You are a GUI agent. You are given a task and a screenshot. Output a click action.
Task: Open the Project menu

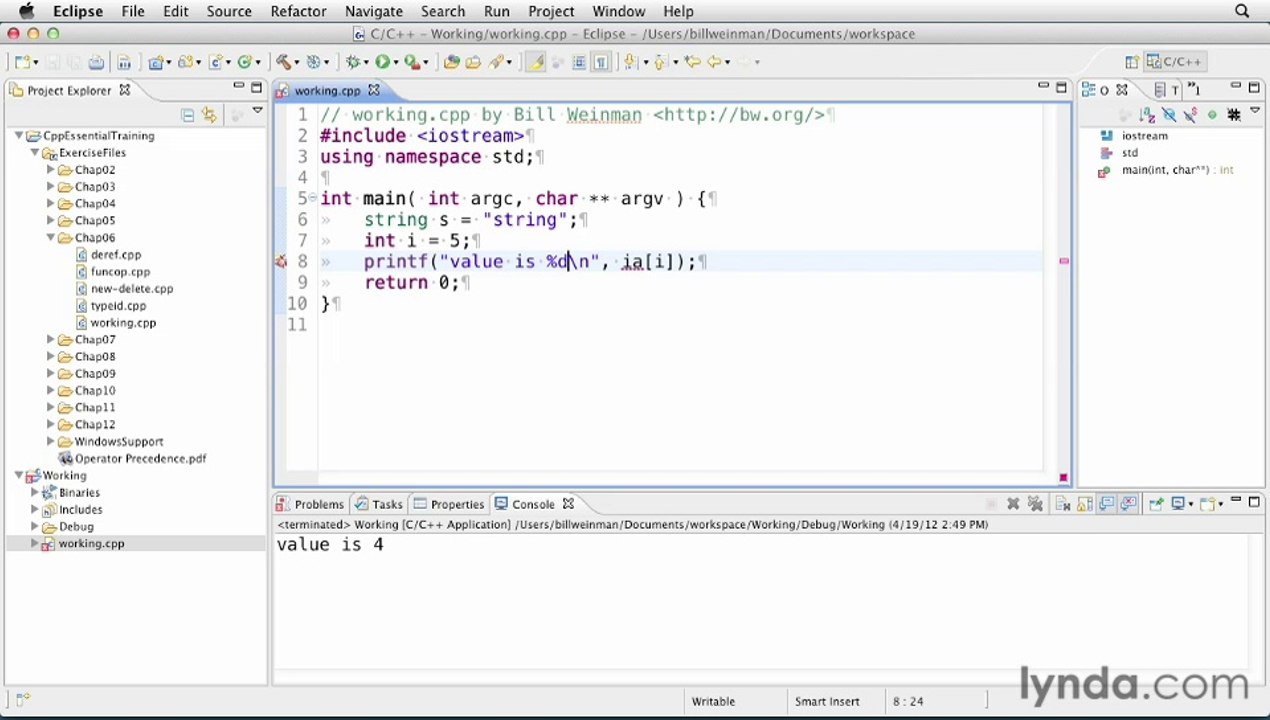pos(551,12)
